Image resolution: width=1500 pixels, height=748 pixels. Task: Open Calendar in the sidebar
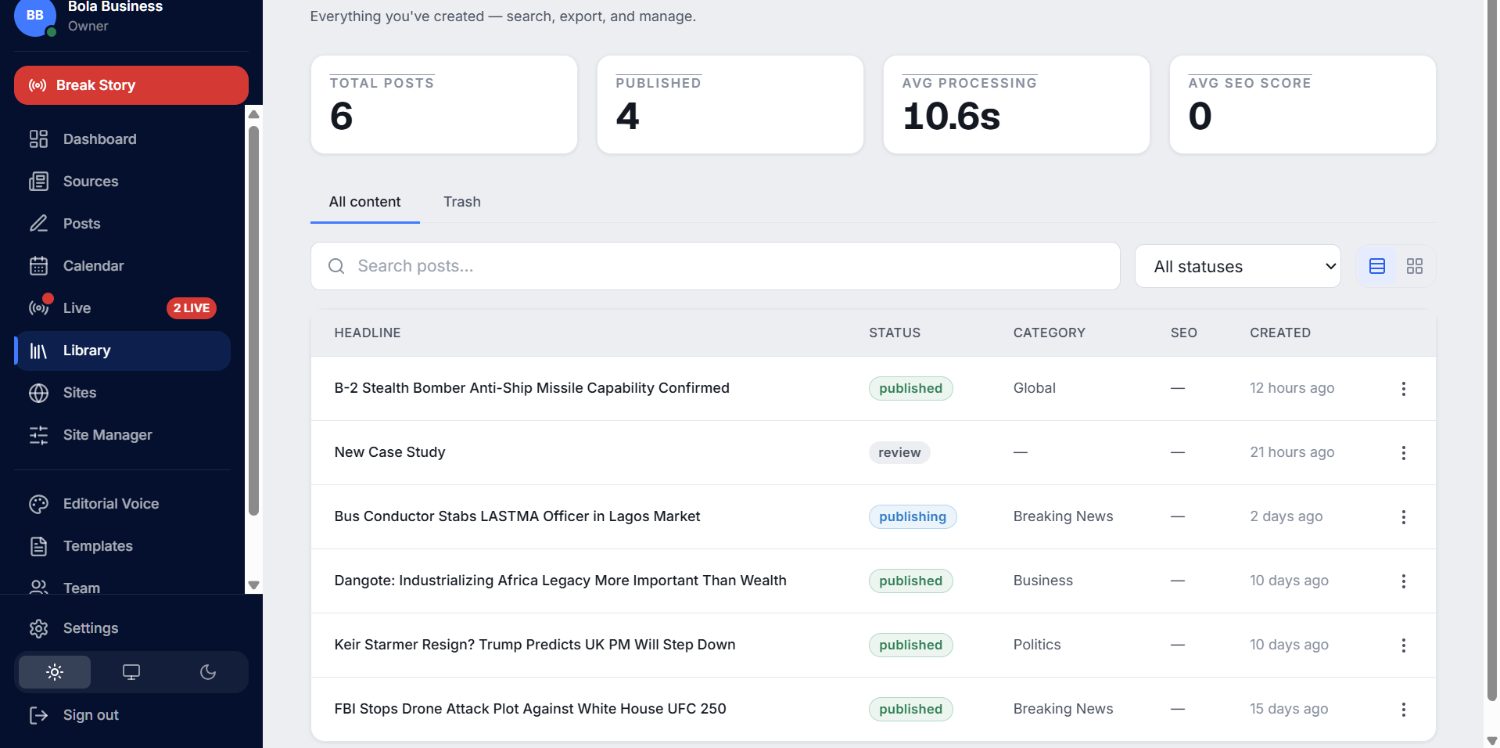pos(122,266)
